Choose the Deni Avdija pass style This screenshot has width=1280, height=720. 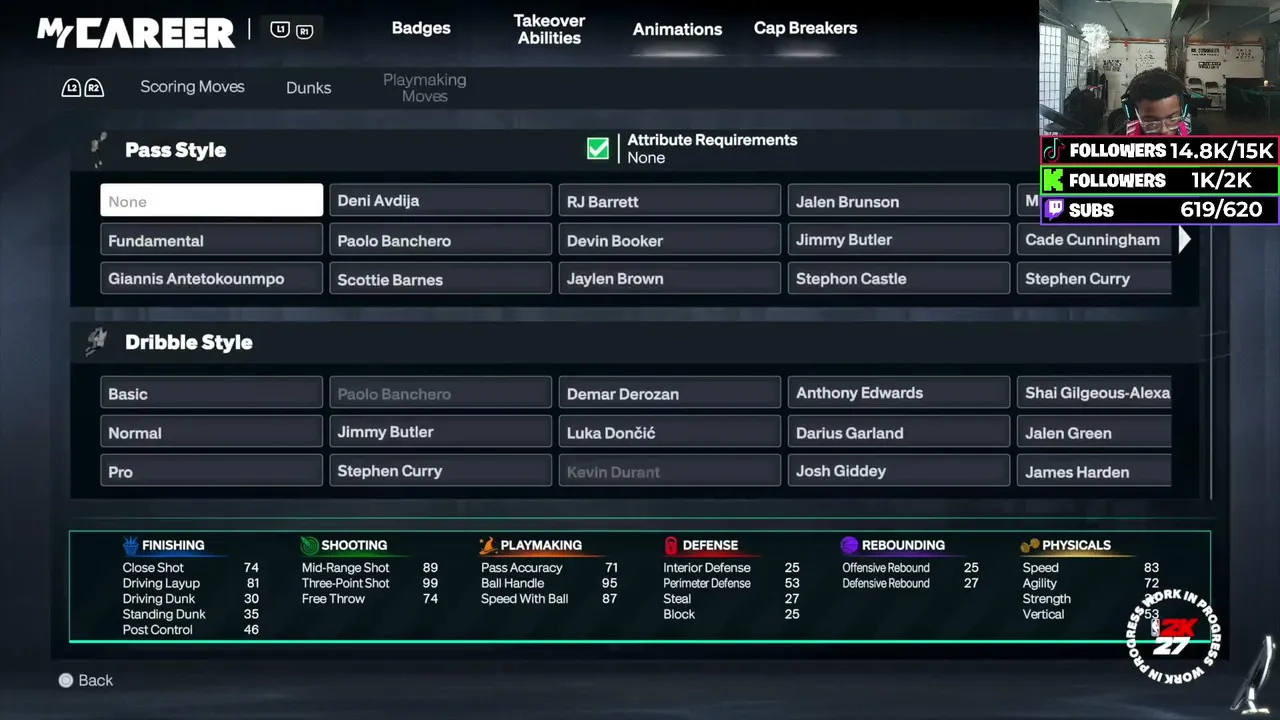(440, 201)
